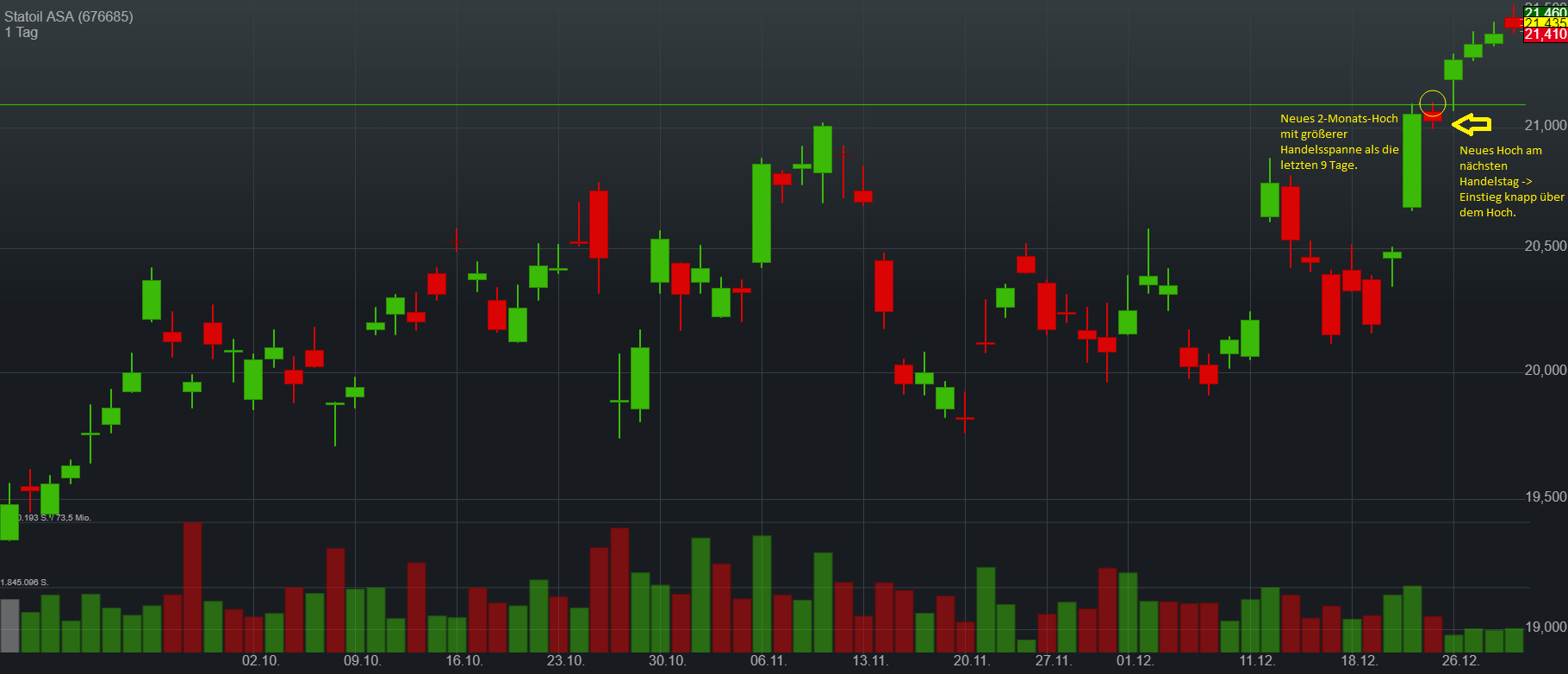Click the 20,000 price axis label
The image size is (1568, 674).
point(1546,371)
